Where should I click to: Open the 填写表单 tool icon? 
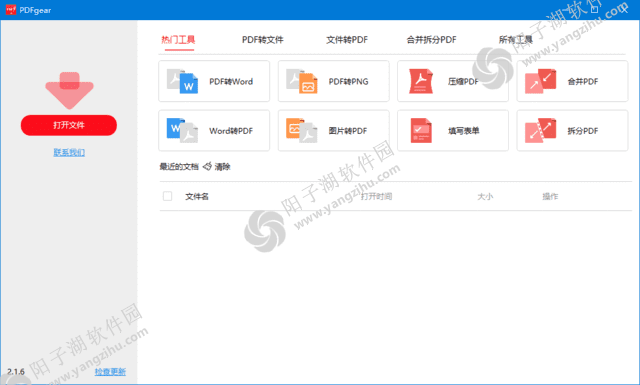(421, 131)
